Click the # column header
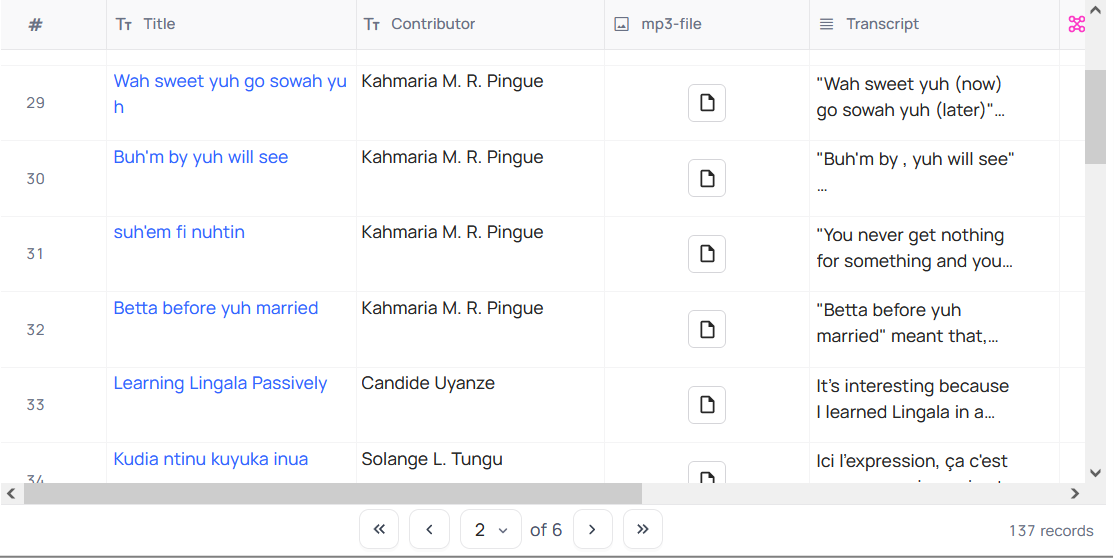The width and height of the screenshot is (1114, 558). pyautogui.click(x=35, y=25)
